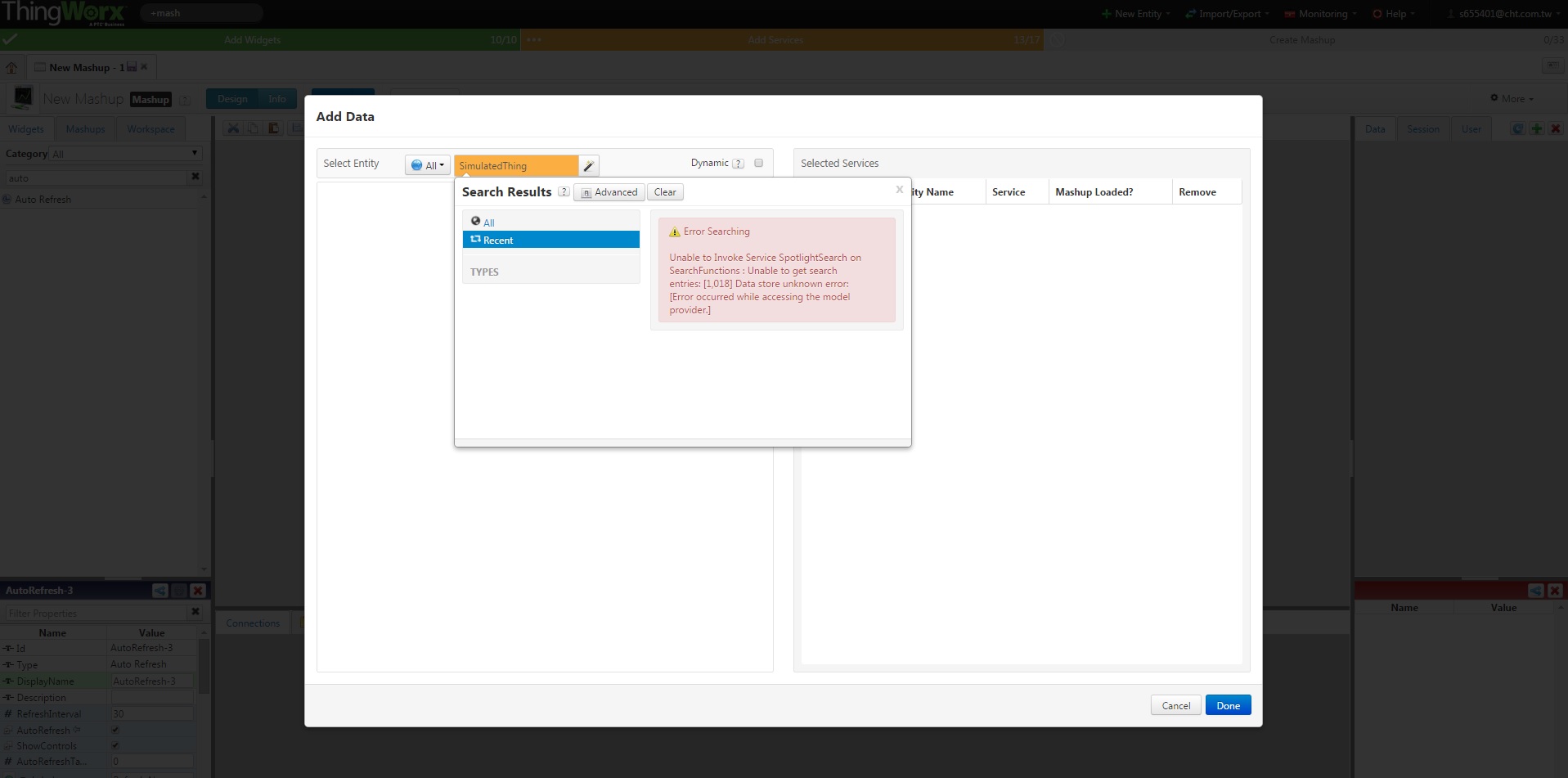Open the More dropdown
This screenshot has width=1568, height=778.
[1512, 98]
